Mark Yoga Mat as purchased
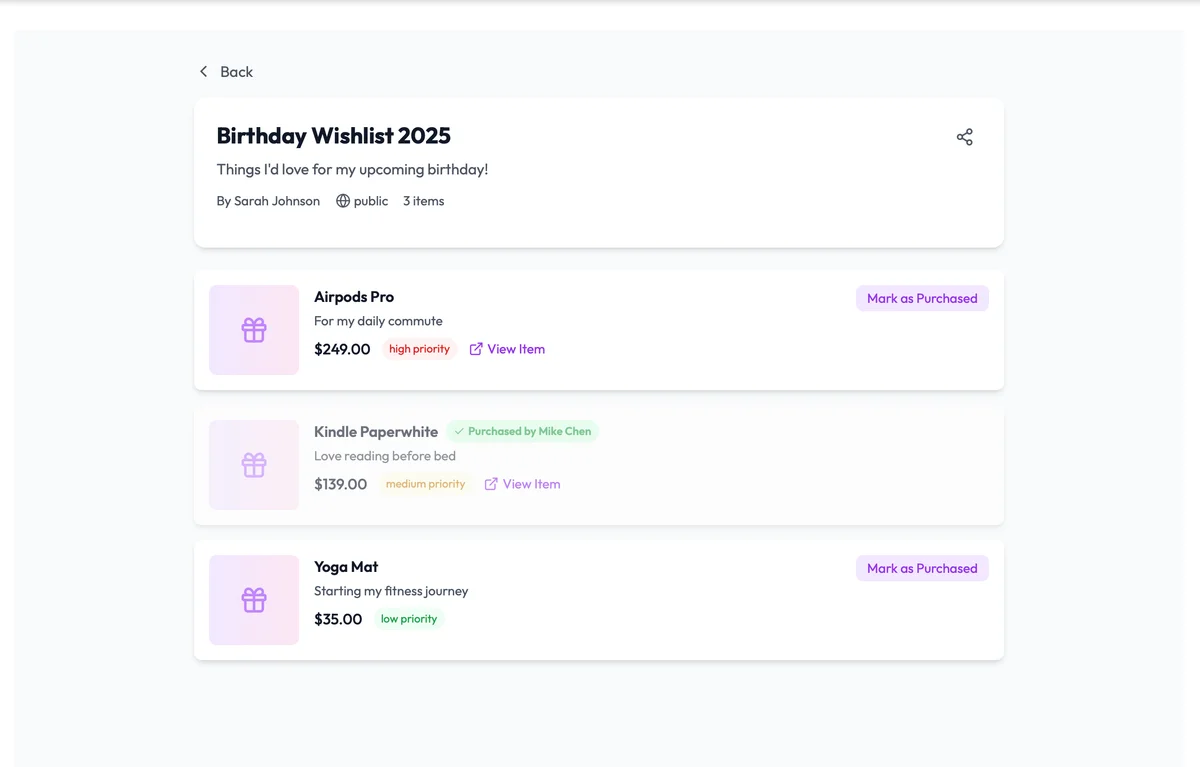 921,568
